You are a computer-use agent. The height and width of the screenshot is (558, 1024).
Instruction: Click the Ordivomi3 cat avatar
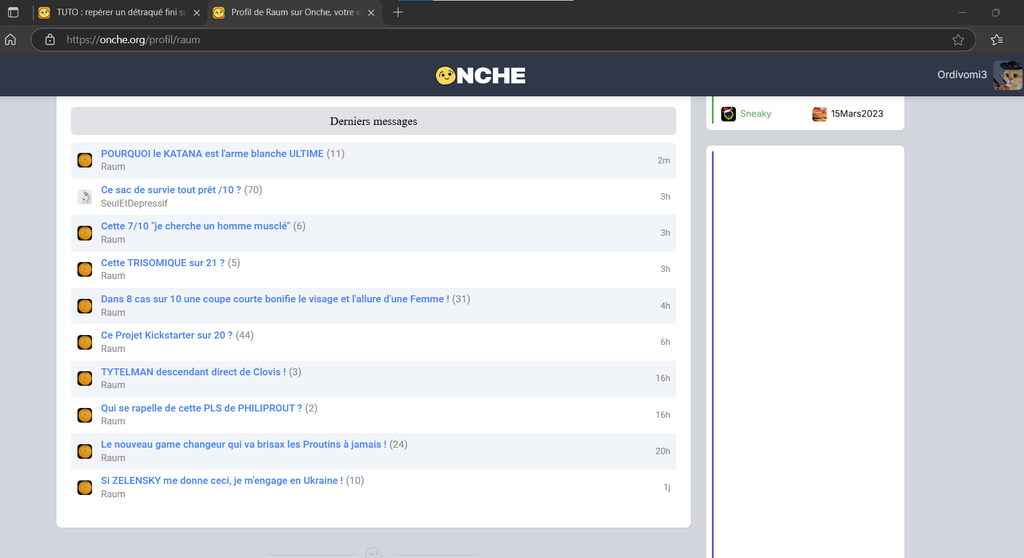pos(1008,75)
